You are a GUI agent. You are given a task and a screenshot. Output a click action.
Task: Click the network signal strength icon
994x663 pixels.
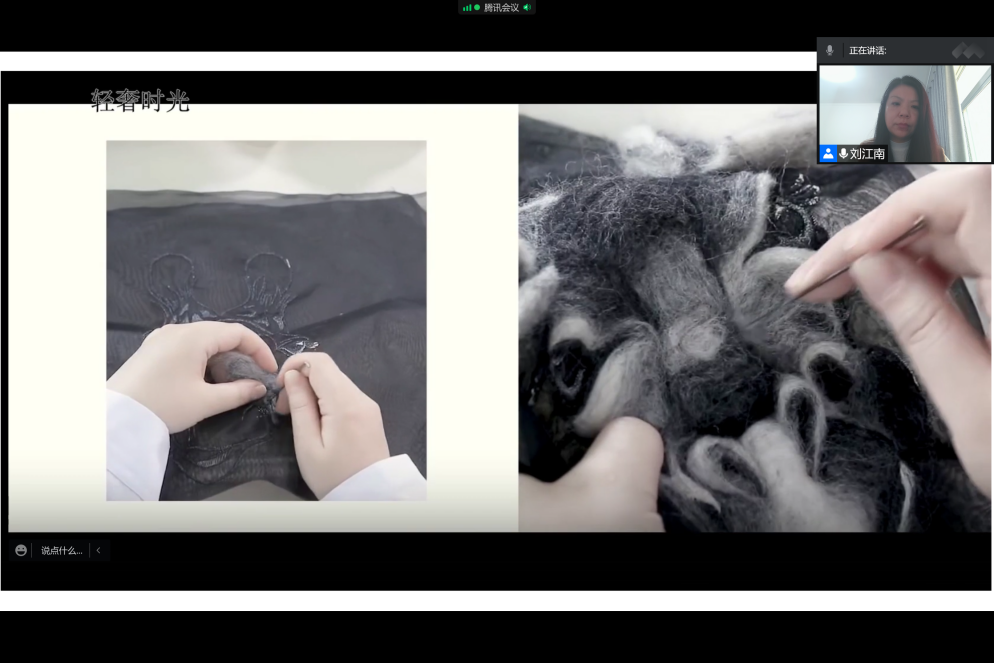(x=466, y=8)
